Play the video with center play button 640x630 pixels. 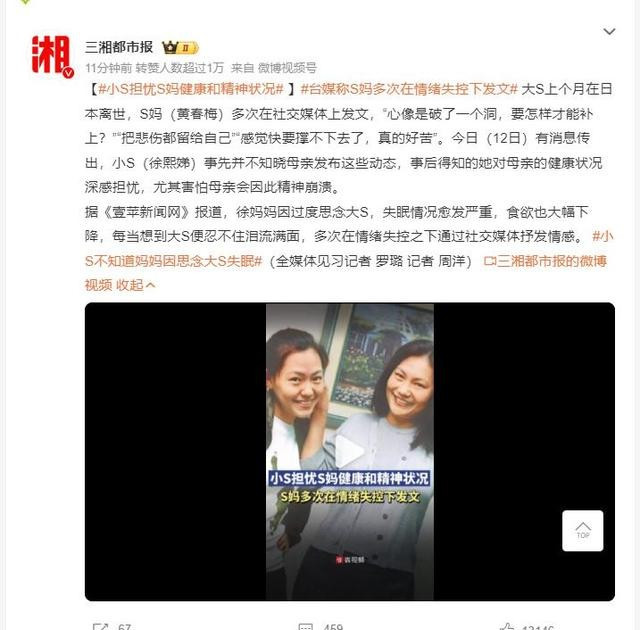(x=349, y=451)
